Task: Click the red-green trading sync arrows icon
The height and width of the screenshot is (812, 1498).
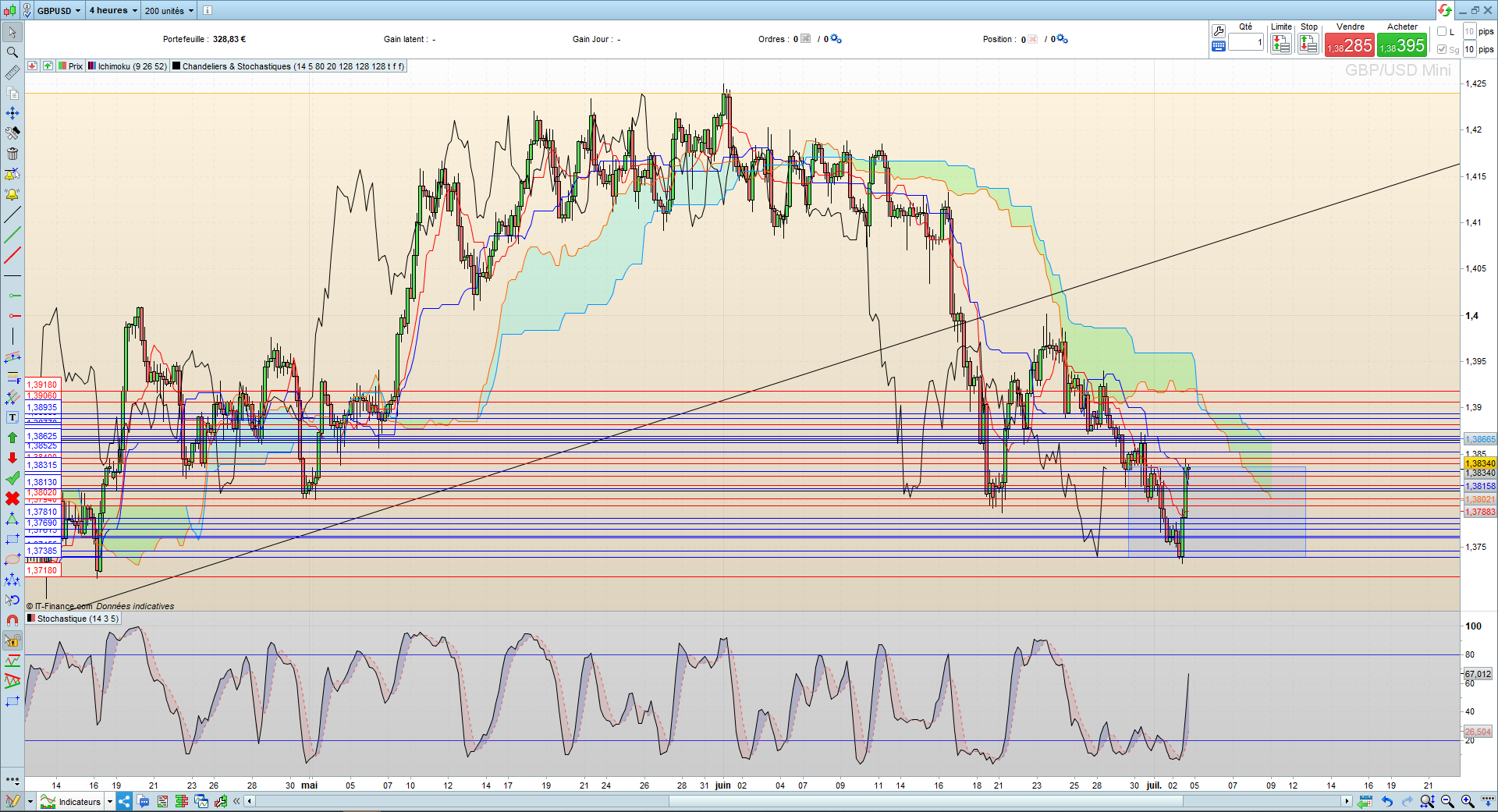Action: [x=1445, y=10]
